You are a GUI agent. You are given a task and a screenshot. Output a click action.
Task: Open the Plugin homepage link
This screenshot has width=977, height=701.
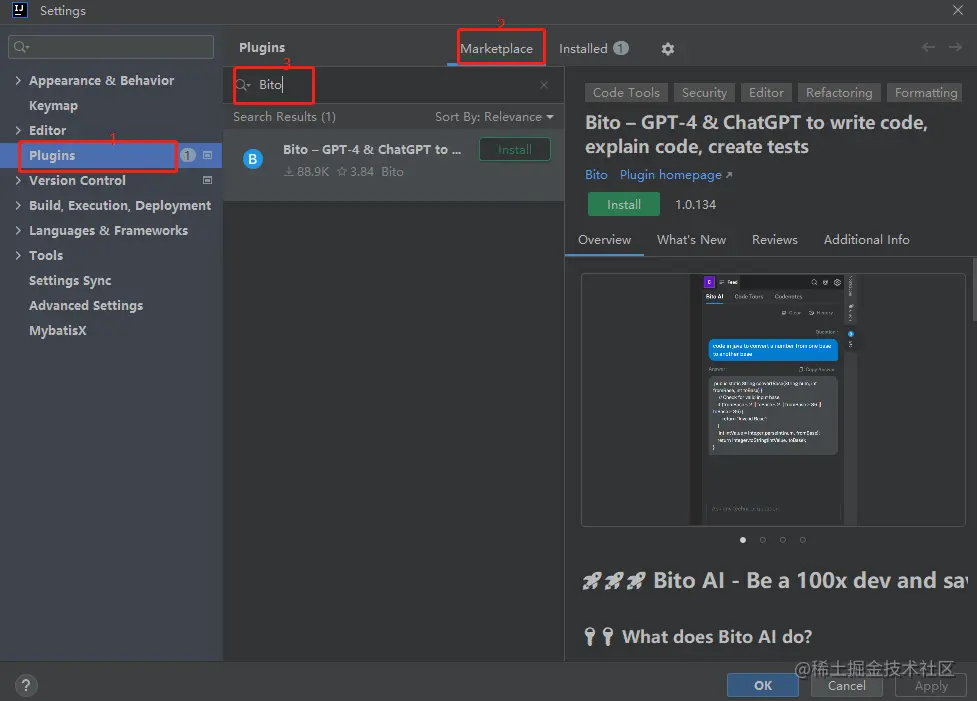675,175
